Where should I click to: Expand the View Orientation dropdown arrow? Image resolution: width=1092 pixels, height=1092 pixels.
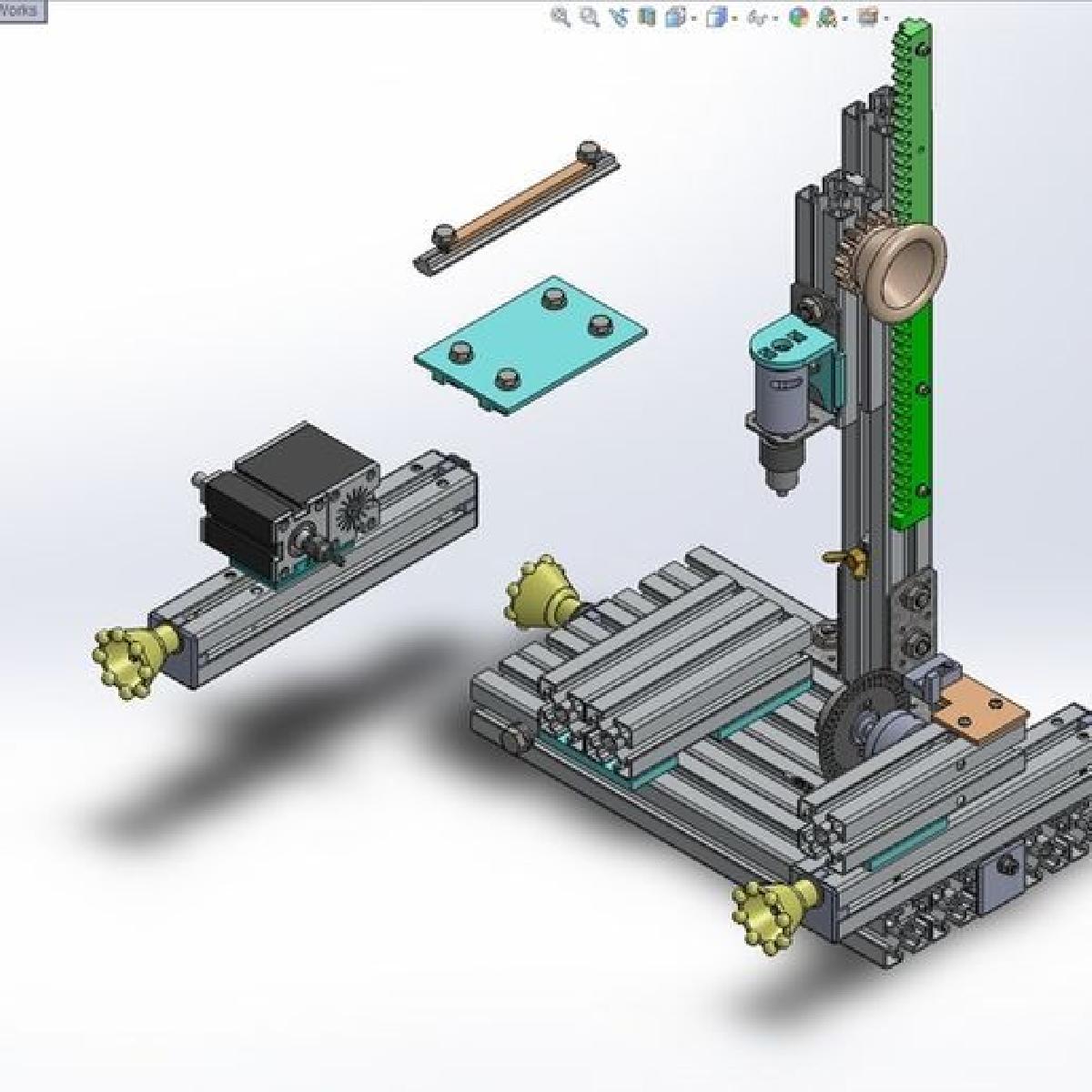tap(694, 17)
